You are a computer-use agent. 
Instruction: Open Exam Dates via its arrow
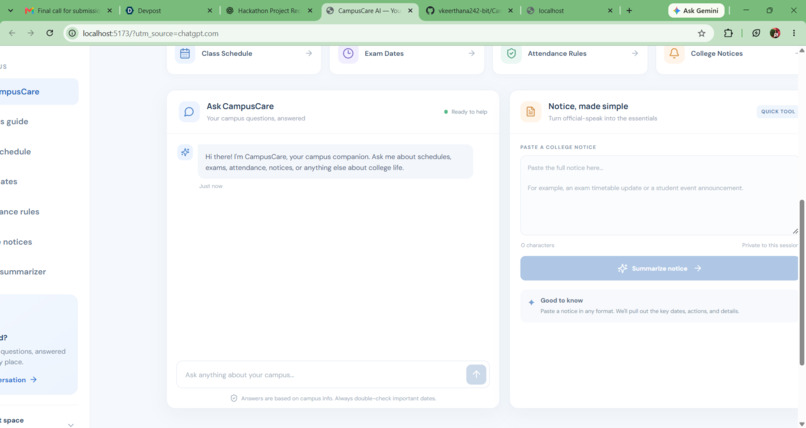pos(471,53)
